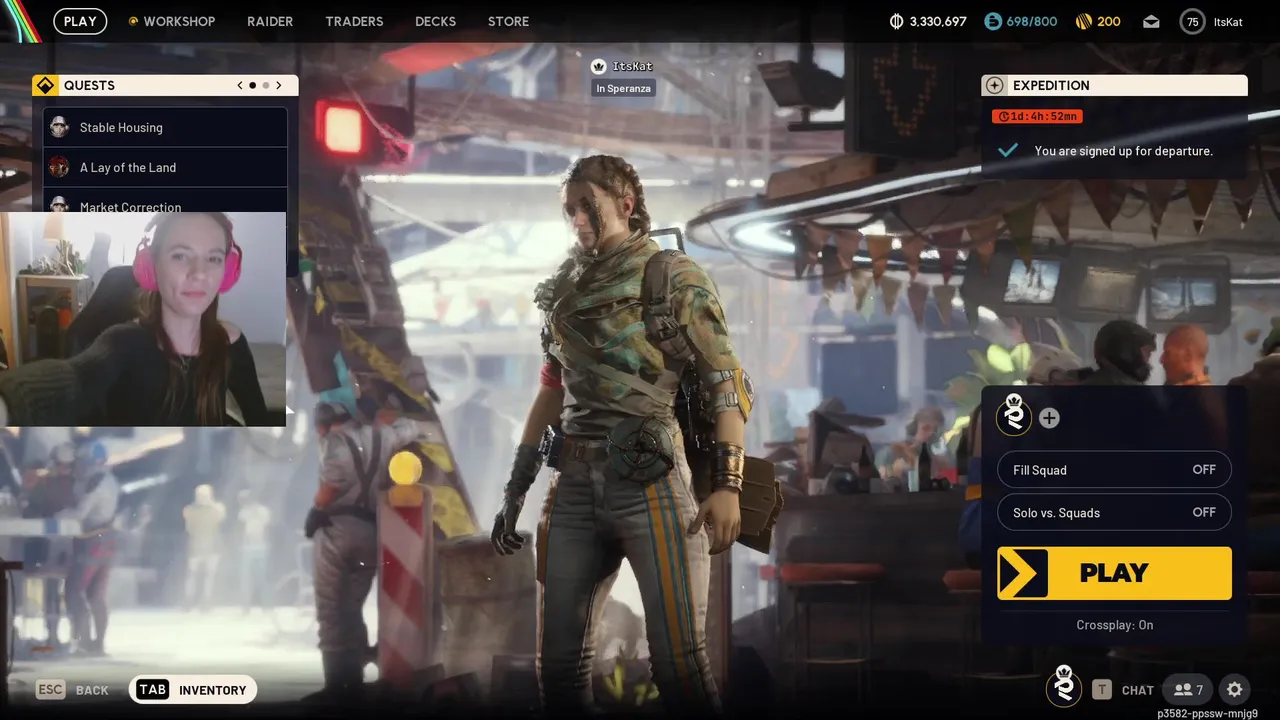Open the Expedition panel header
Screen dimensions: 1280x720
(1114, 85)
